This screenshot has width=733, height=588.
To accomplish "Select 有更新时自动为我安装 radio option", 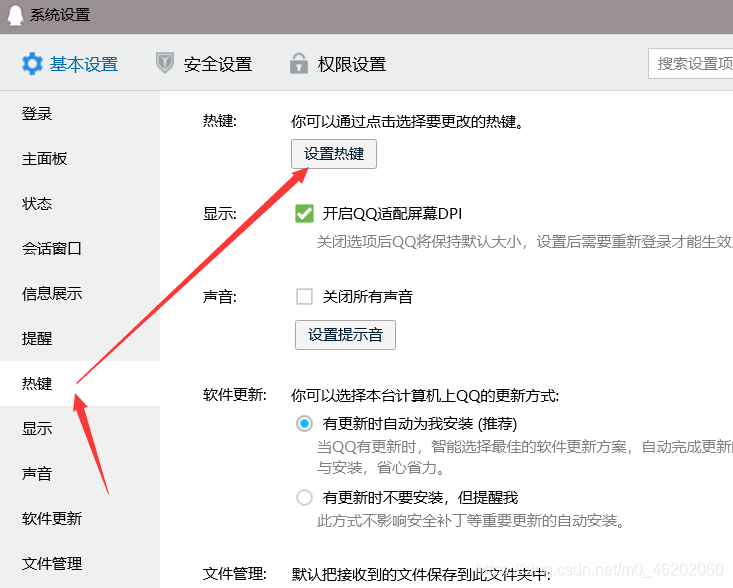I will 304,423.
